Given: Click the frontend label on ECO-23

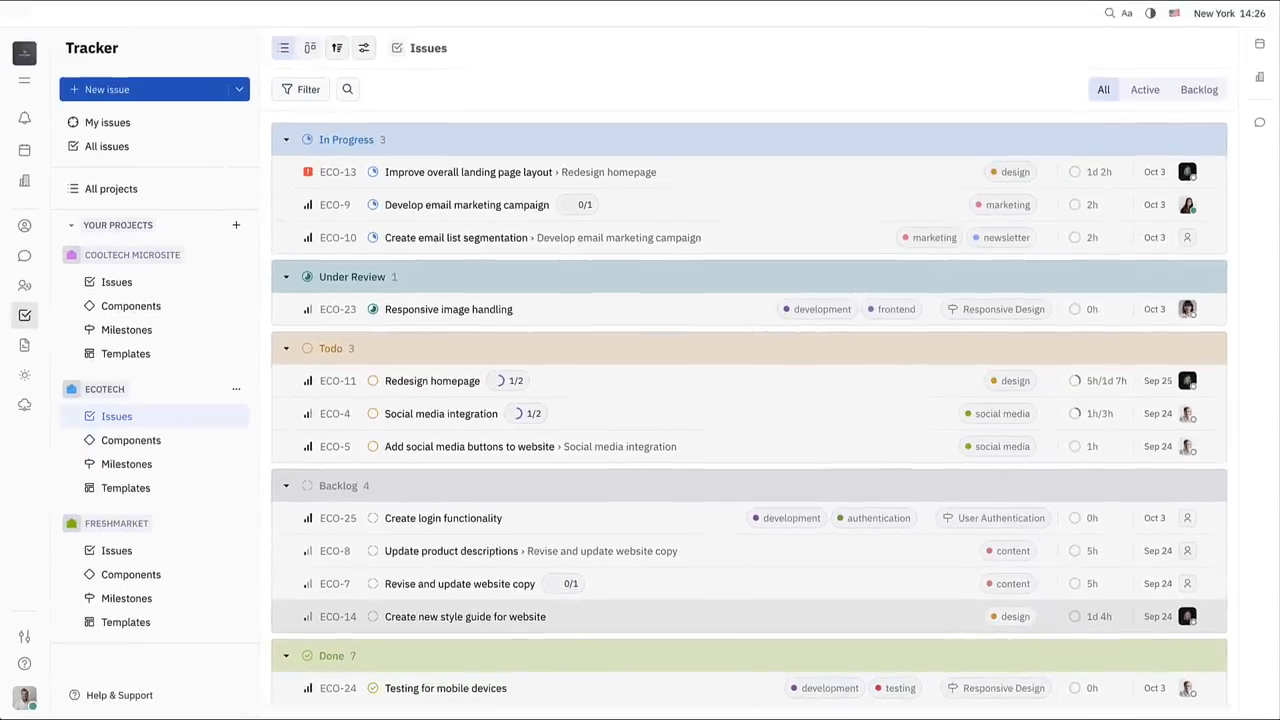Looking at the screenshot, I should point(890,309).
